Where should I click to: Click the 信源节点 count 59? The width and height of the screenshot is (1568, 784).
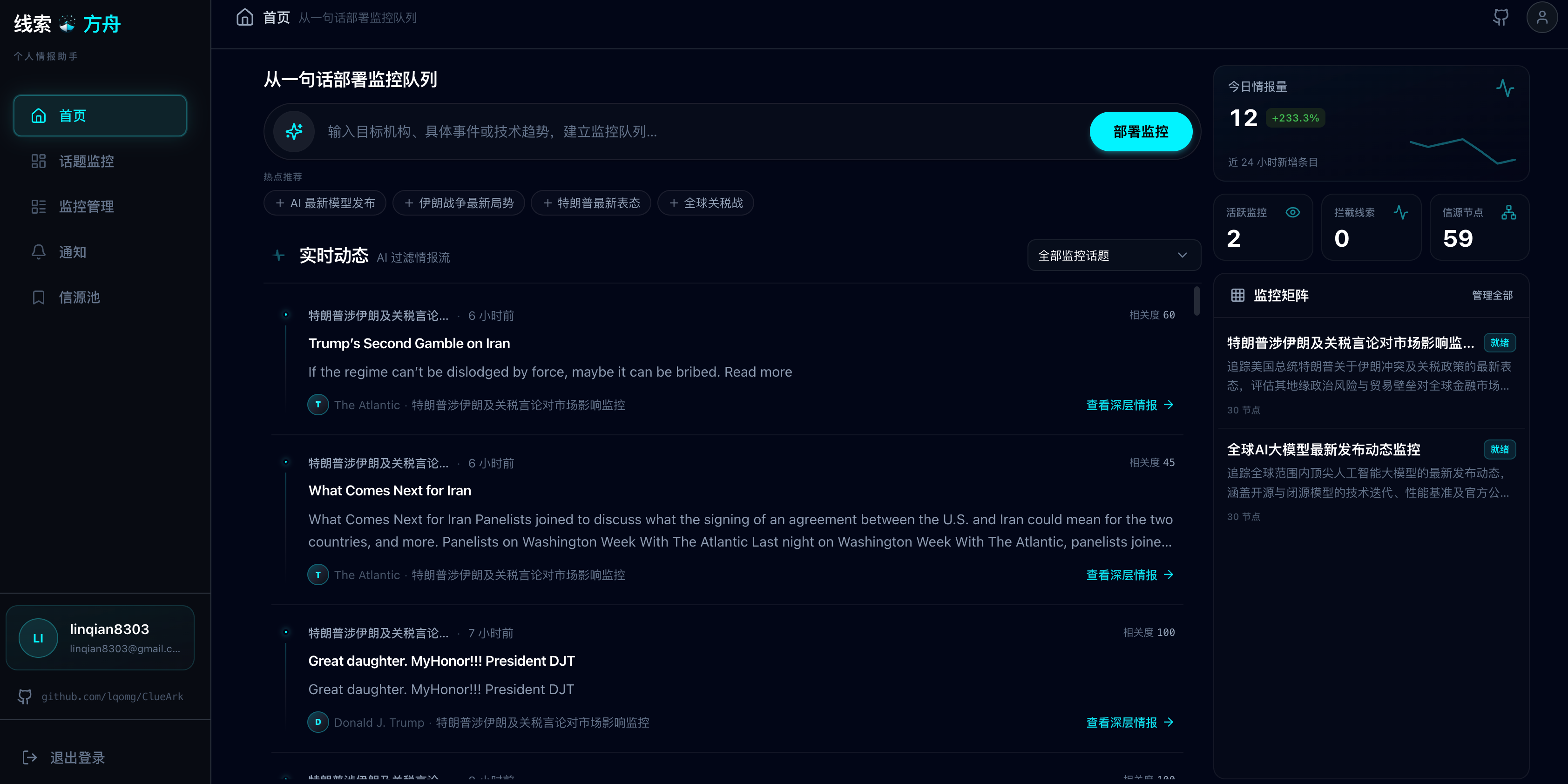click(x=1458, y=238)
